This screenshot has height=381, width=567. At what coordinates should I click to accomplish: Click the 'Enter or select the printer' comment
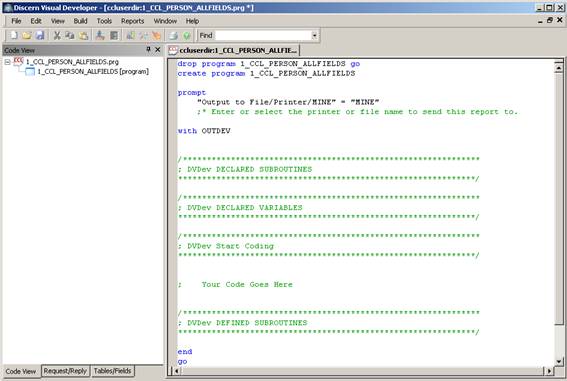(x=358, y=112)
